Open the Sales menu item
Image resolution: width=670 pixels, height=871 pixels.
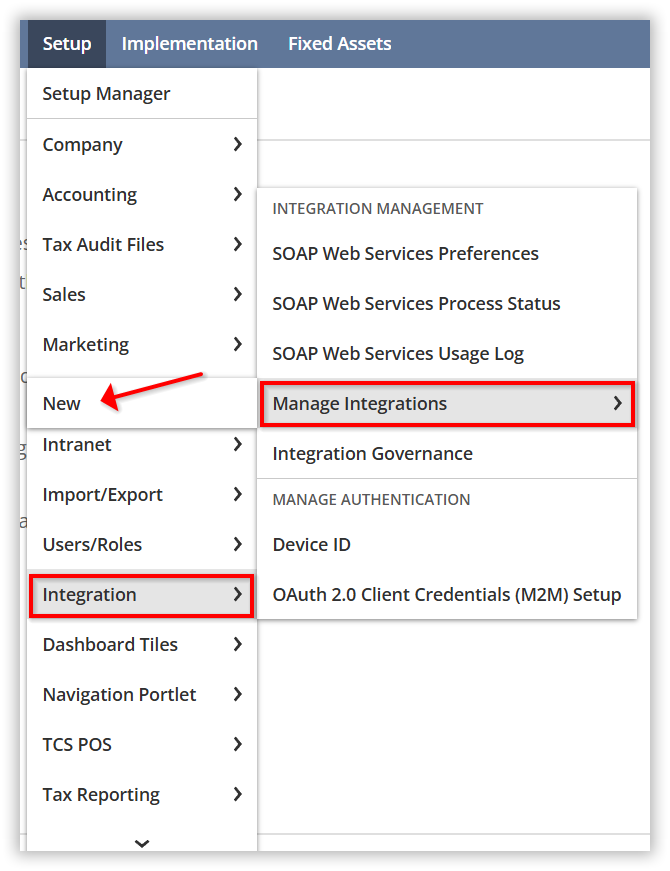[x=142, y=294]
